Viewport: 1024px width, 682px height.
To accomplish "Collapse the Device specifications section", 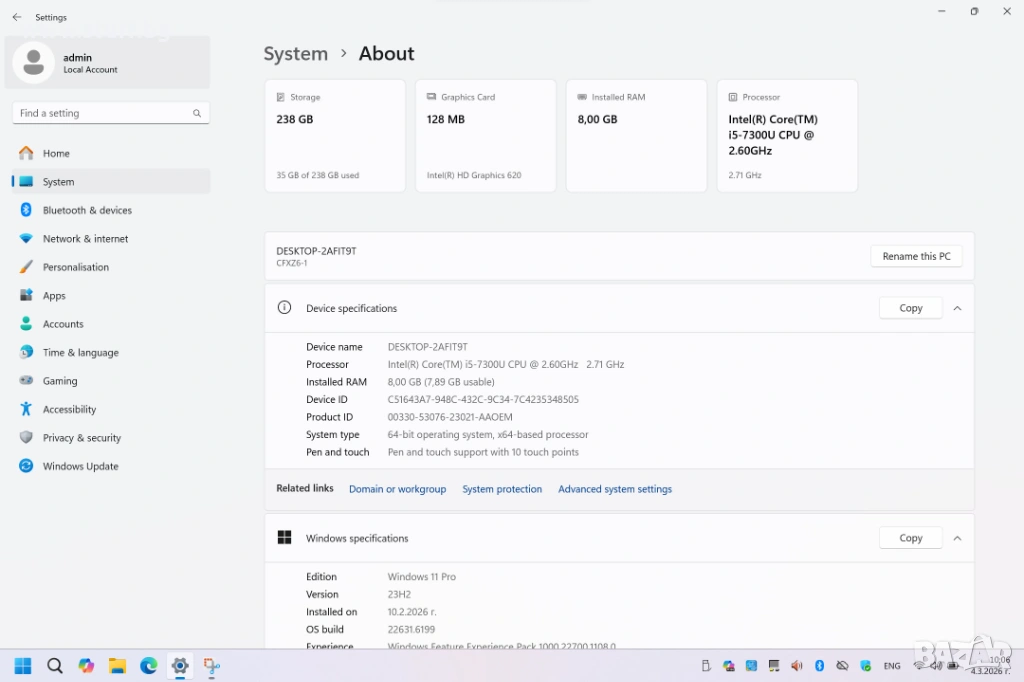I will click(957, 308).
